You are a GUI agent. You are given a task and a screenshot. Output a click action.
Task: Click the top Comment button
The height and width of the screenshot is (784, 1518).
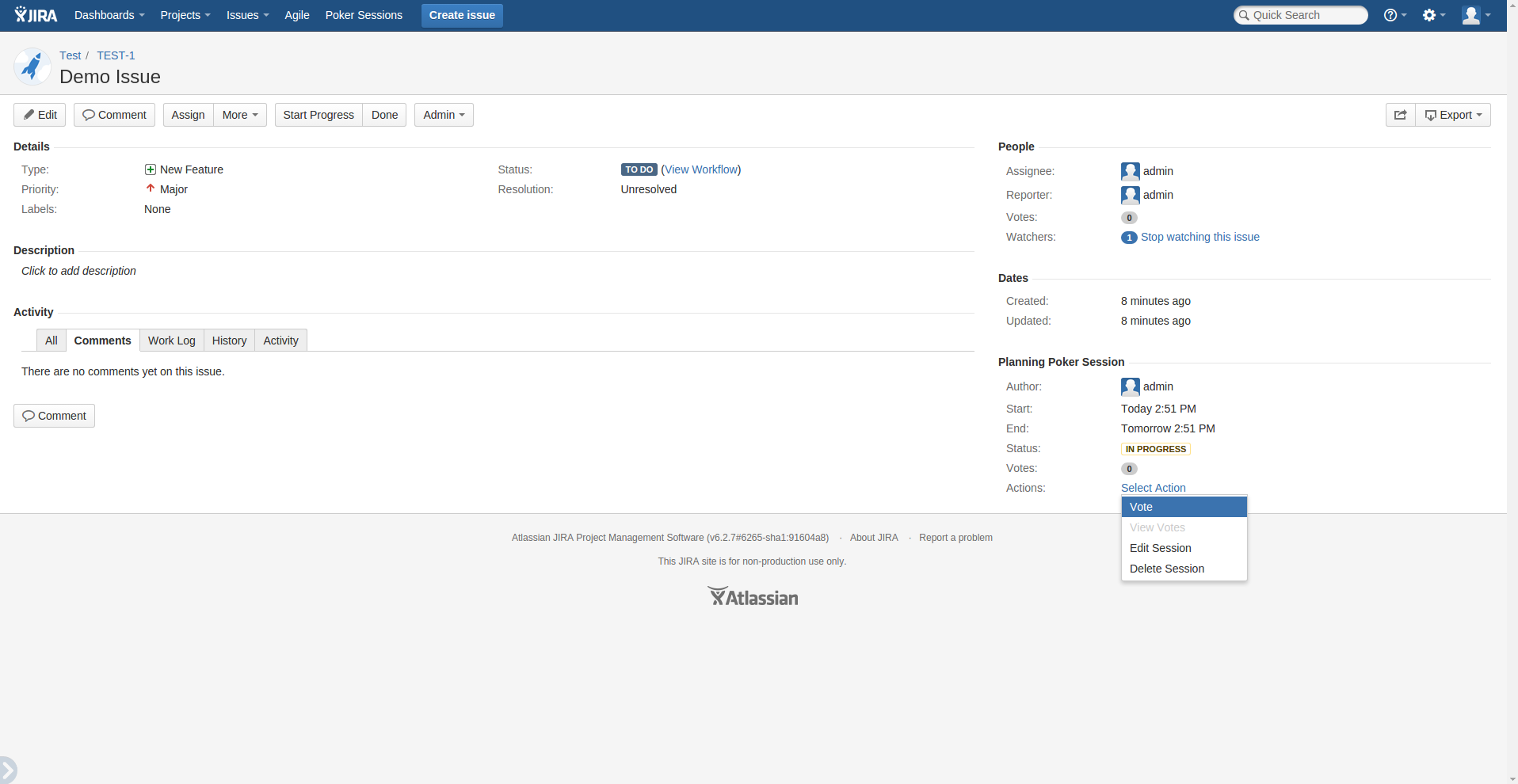tap(114, 115)
